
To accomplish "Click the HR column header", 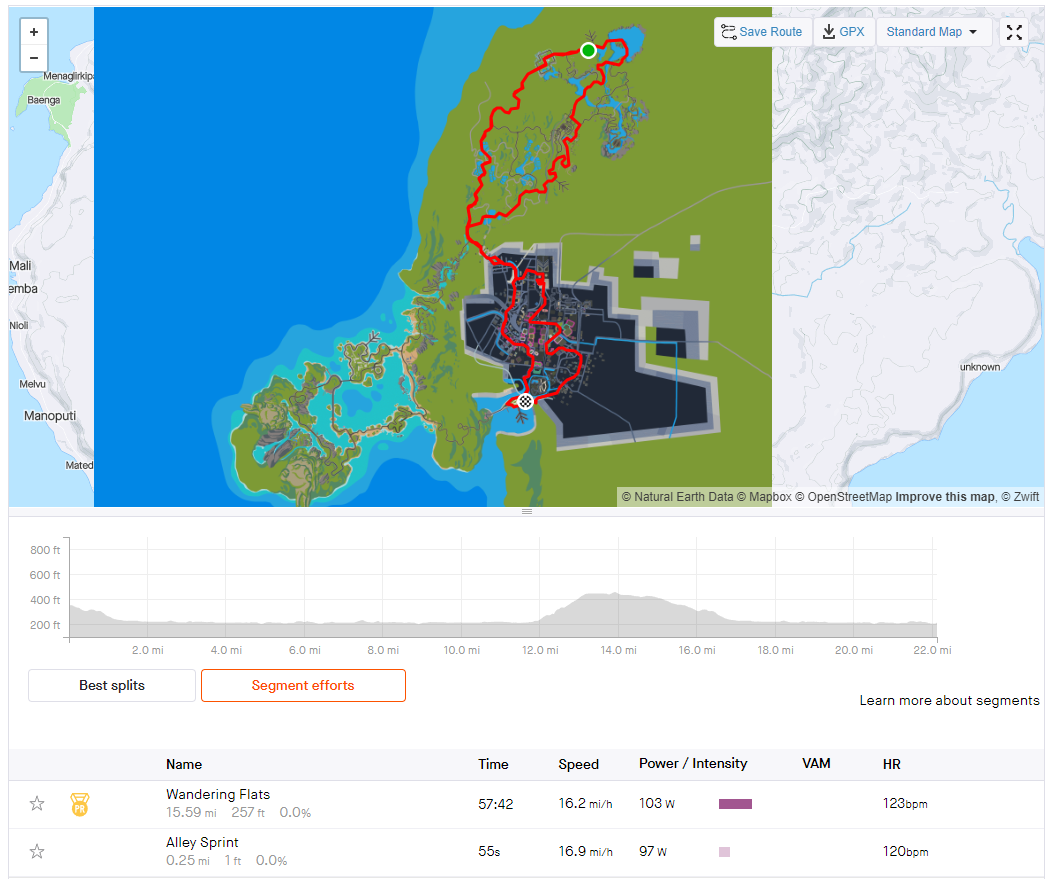I will [891, 765].
